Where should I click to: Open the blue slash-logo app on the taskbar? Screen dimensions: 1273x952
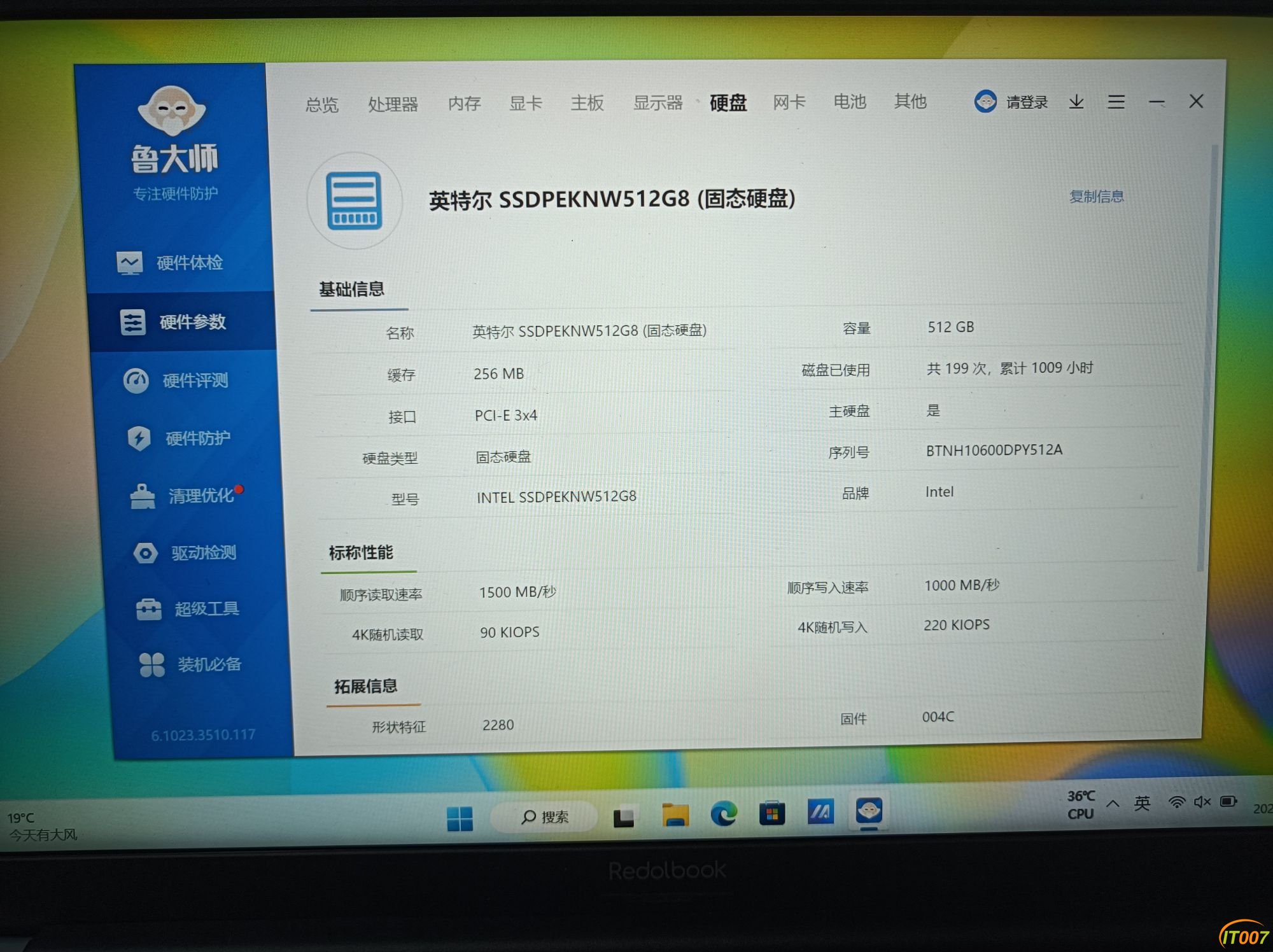point(820,812)
